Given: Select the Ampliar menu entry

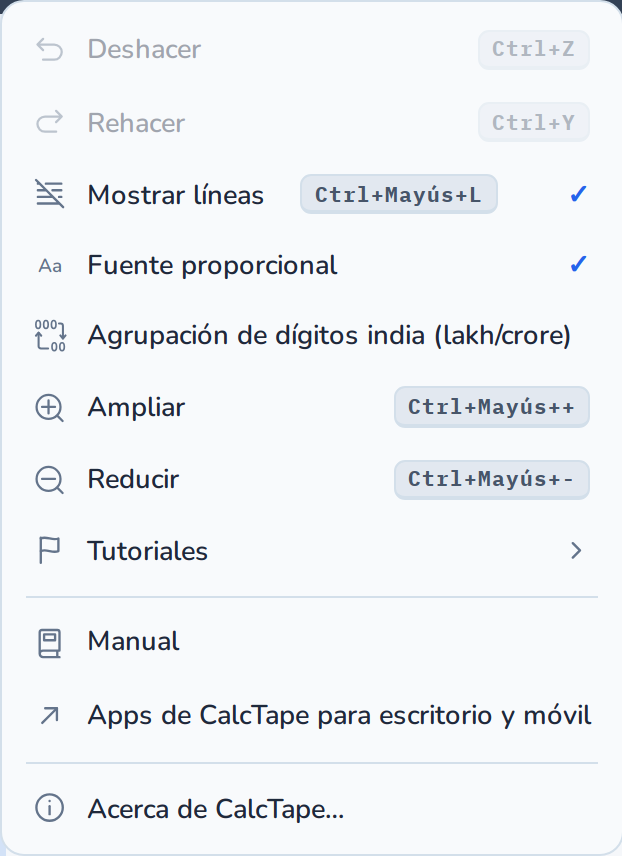Looking at the screenshot, I should click(311, 407).
